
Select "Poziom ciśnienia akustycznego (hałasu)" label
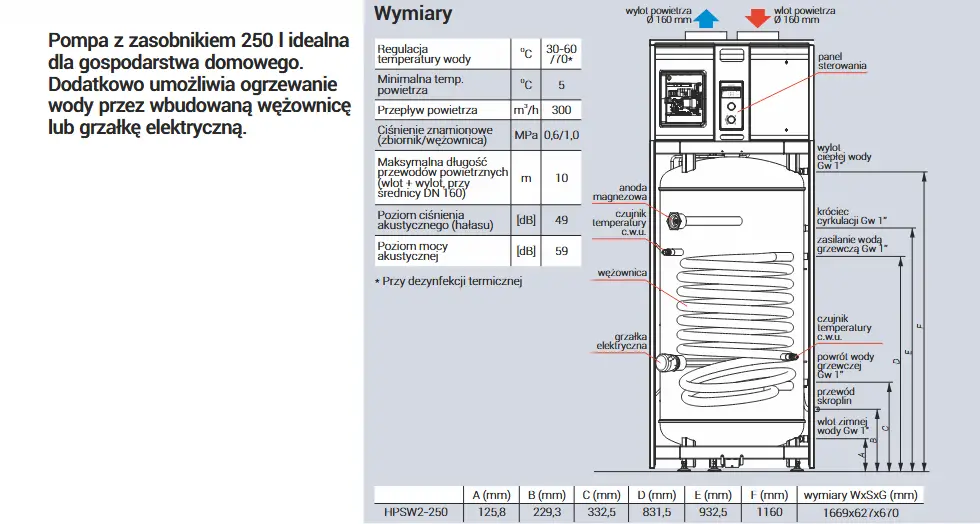tap(435, 219)
